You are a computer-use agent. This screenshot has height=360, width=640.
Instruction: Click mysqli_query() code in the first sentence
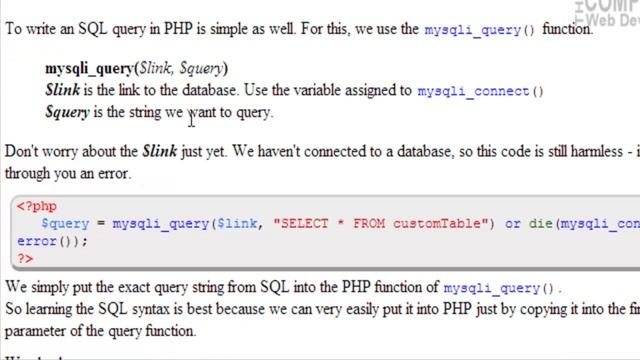[x=479, y=30]
